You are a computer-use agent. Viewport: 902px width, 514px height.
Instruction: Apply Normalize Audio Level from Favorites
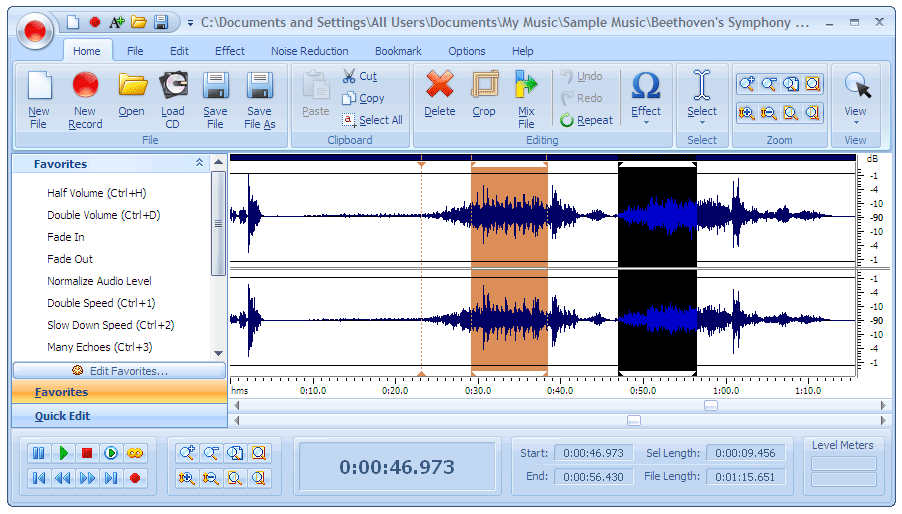tap(99, 281)
